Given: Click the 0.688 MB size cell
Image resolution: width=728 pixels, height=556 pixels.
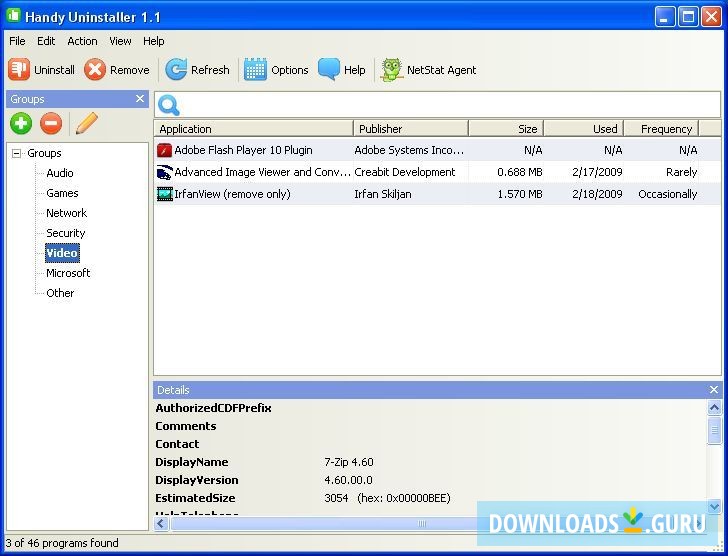Looking at the screenshot, I should tap(520, 172).
